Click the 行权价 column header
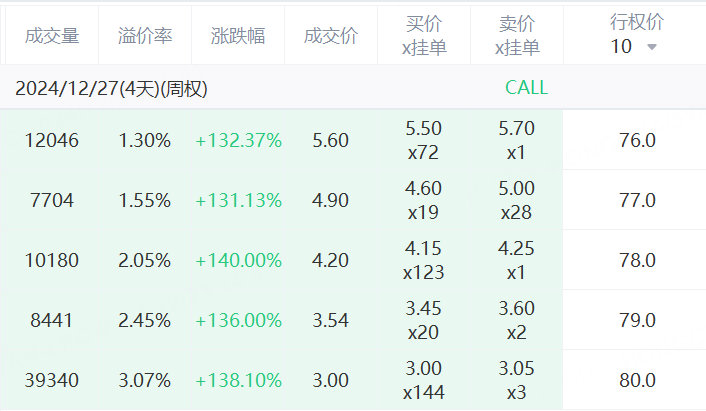 [637, 22]
